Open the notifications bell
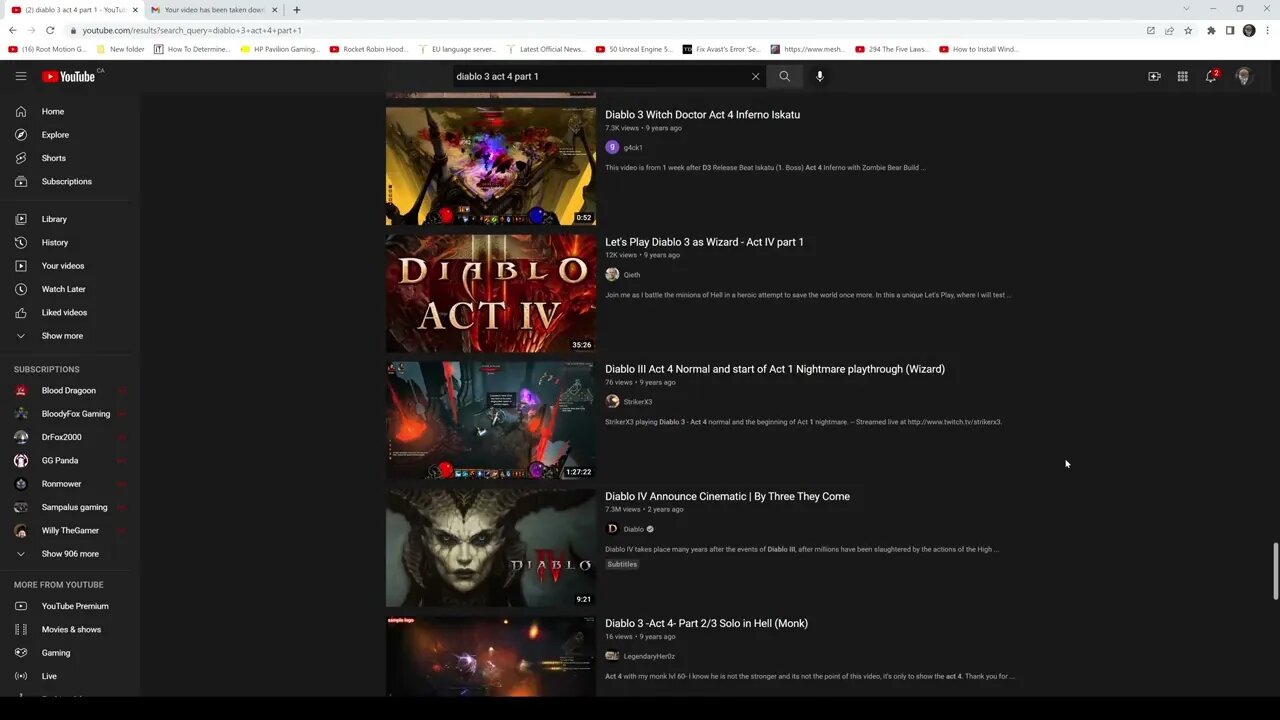Screen dimensions: 1280x720 [1211, 76]
